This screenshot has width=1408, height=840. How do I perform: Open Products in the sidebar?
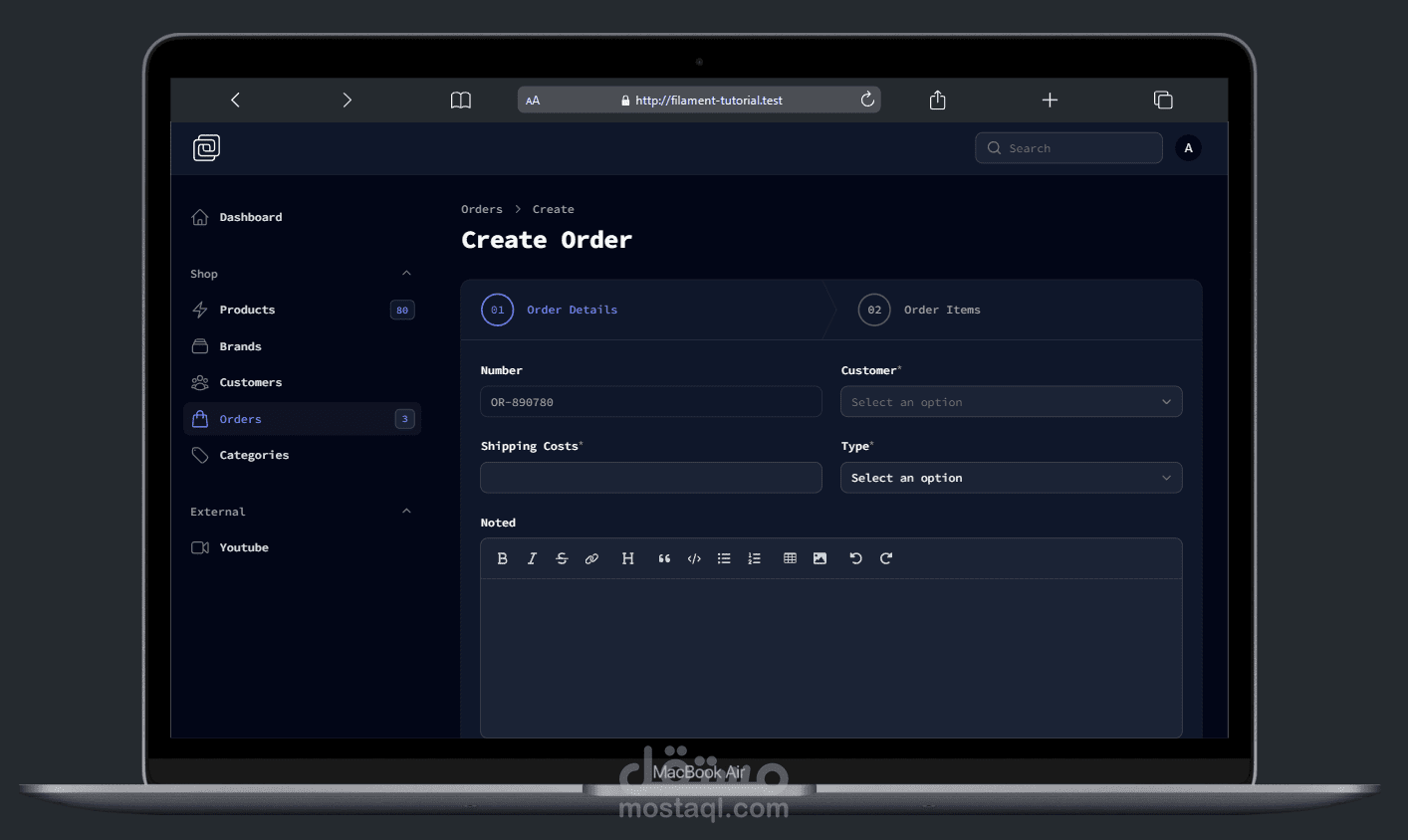pos(302,310)
